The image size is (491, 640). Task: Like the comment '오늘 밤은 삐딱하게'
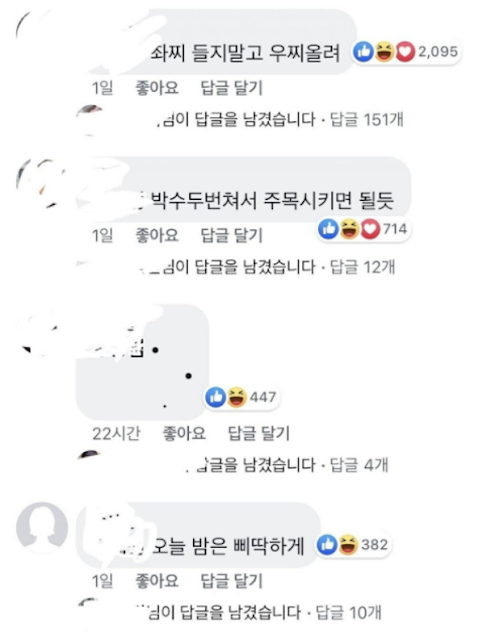point(157,580)
